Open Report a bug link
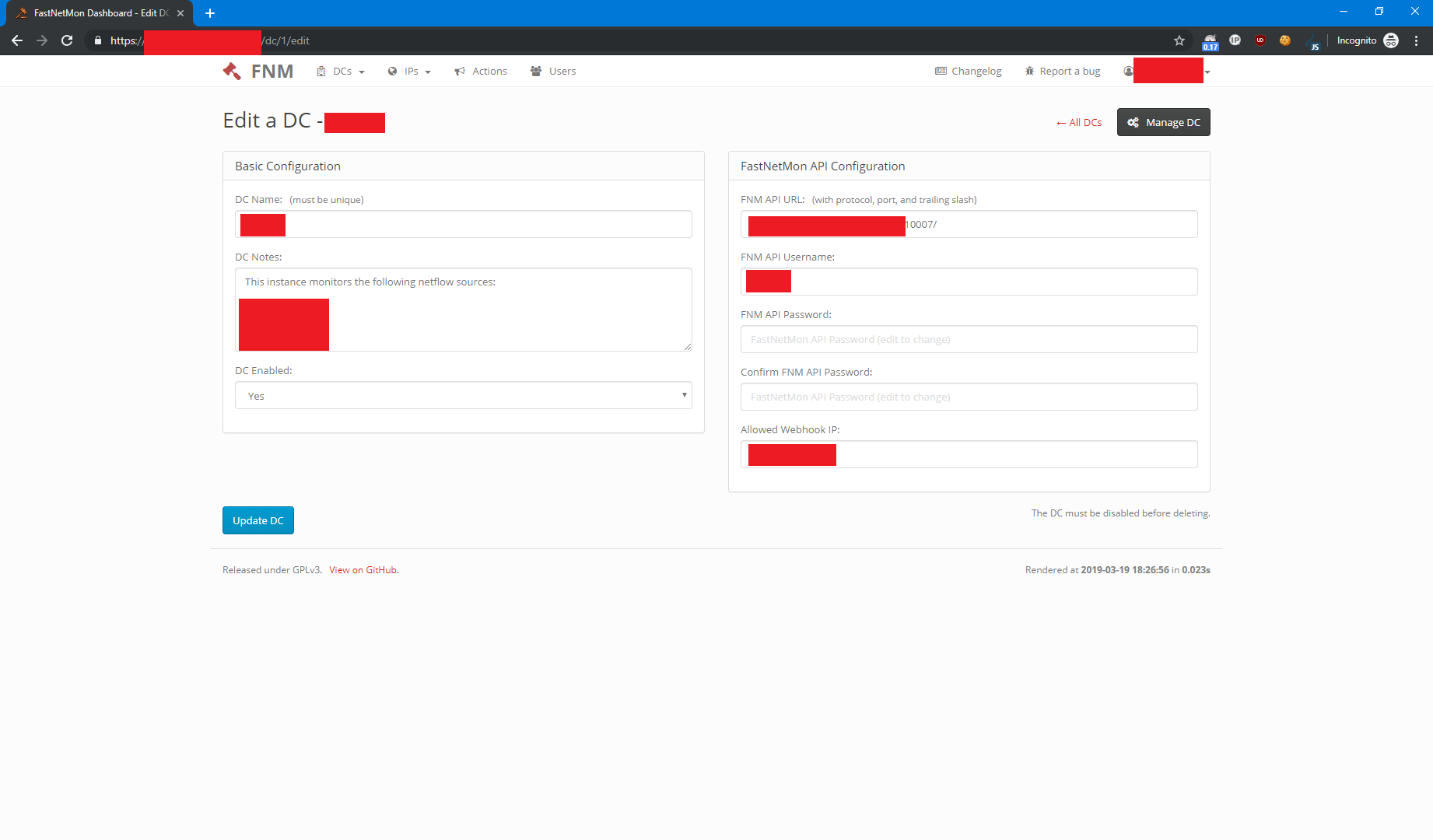This screenshot has width=1433, height=840. coord(1063,71)
